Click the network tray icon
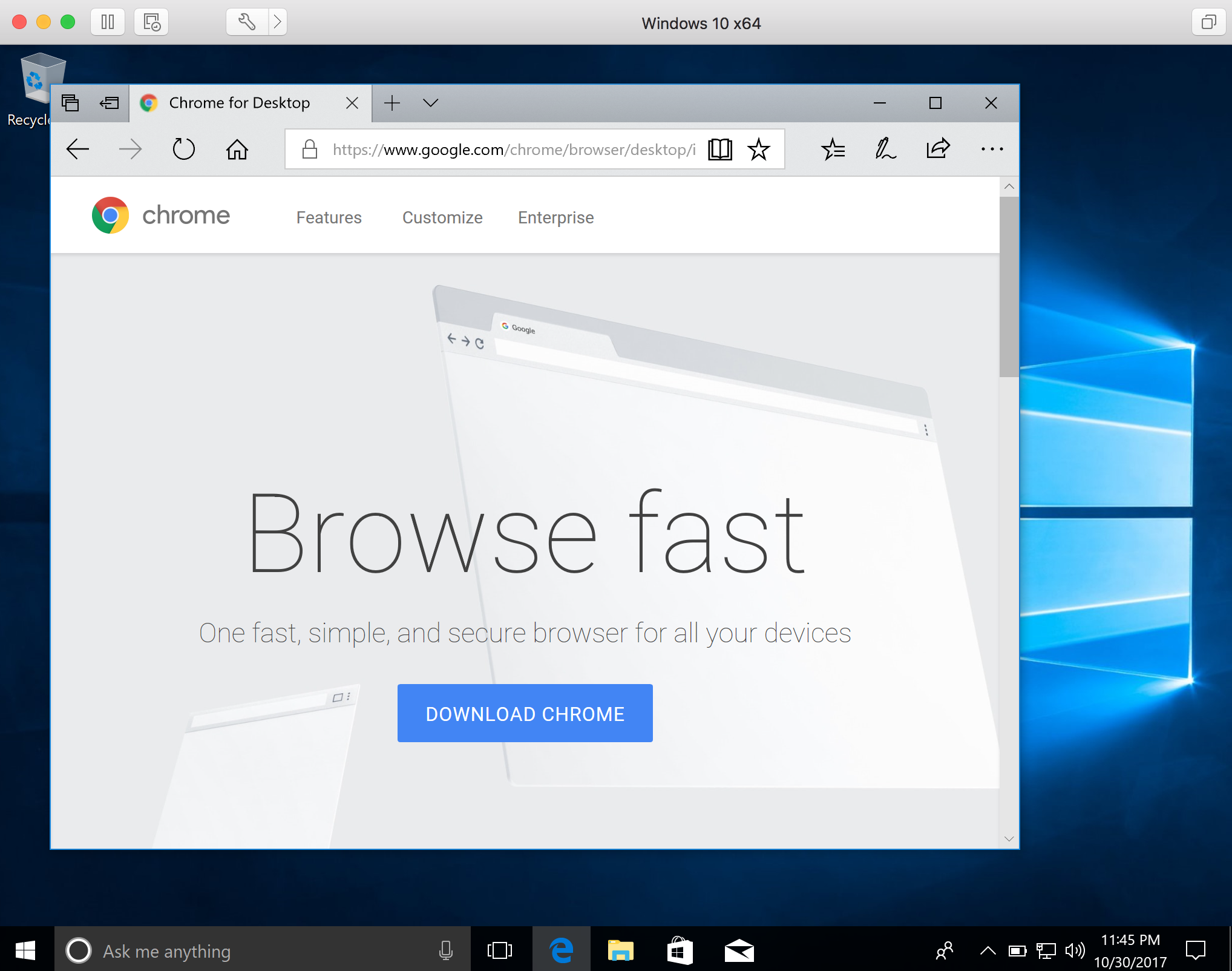 coord(1046,950)
